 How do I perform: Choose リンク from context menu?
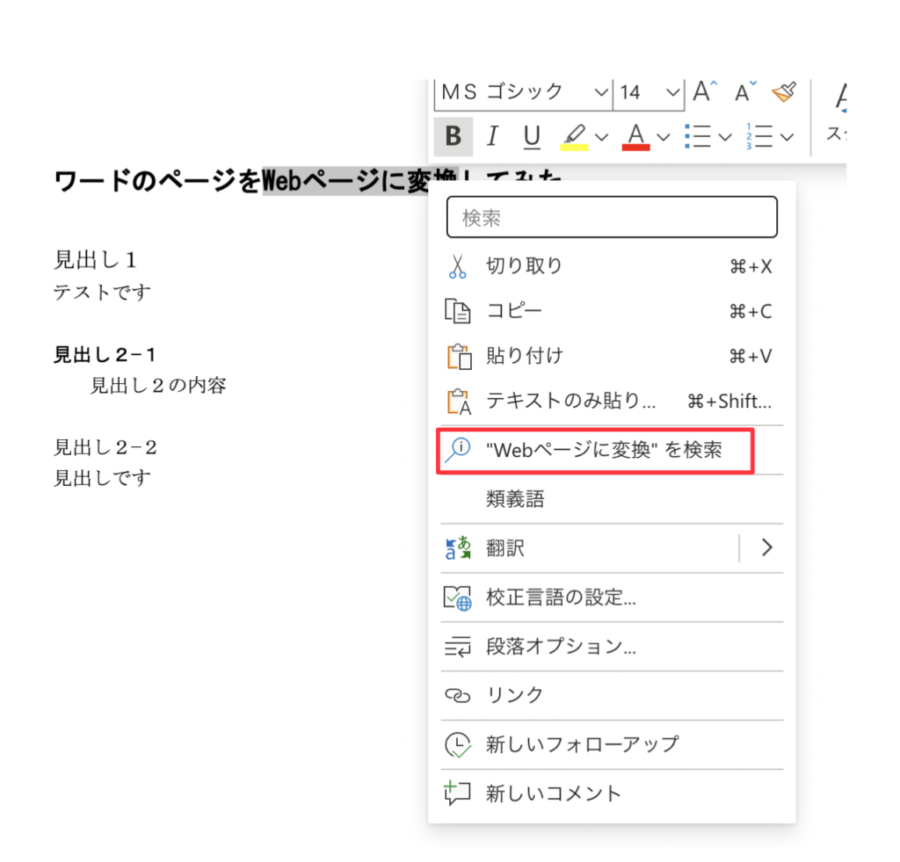[x=612, y=695]
